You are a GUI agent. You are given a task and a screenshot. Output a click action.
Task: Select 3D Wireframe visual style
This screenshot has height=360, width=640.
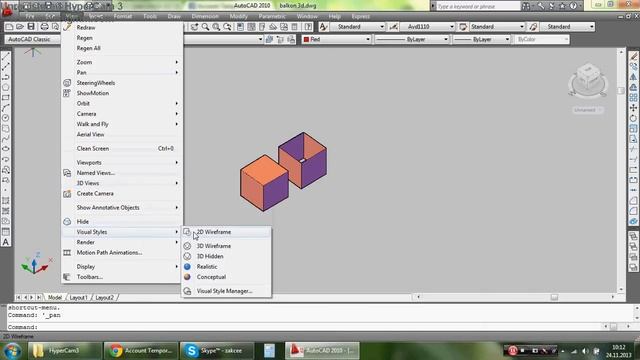pyautogui.click(x=227, y=246)
